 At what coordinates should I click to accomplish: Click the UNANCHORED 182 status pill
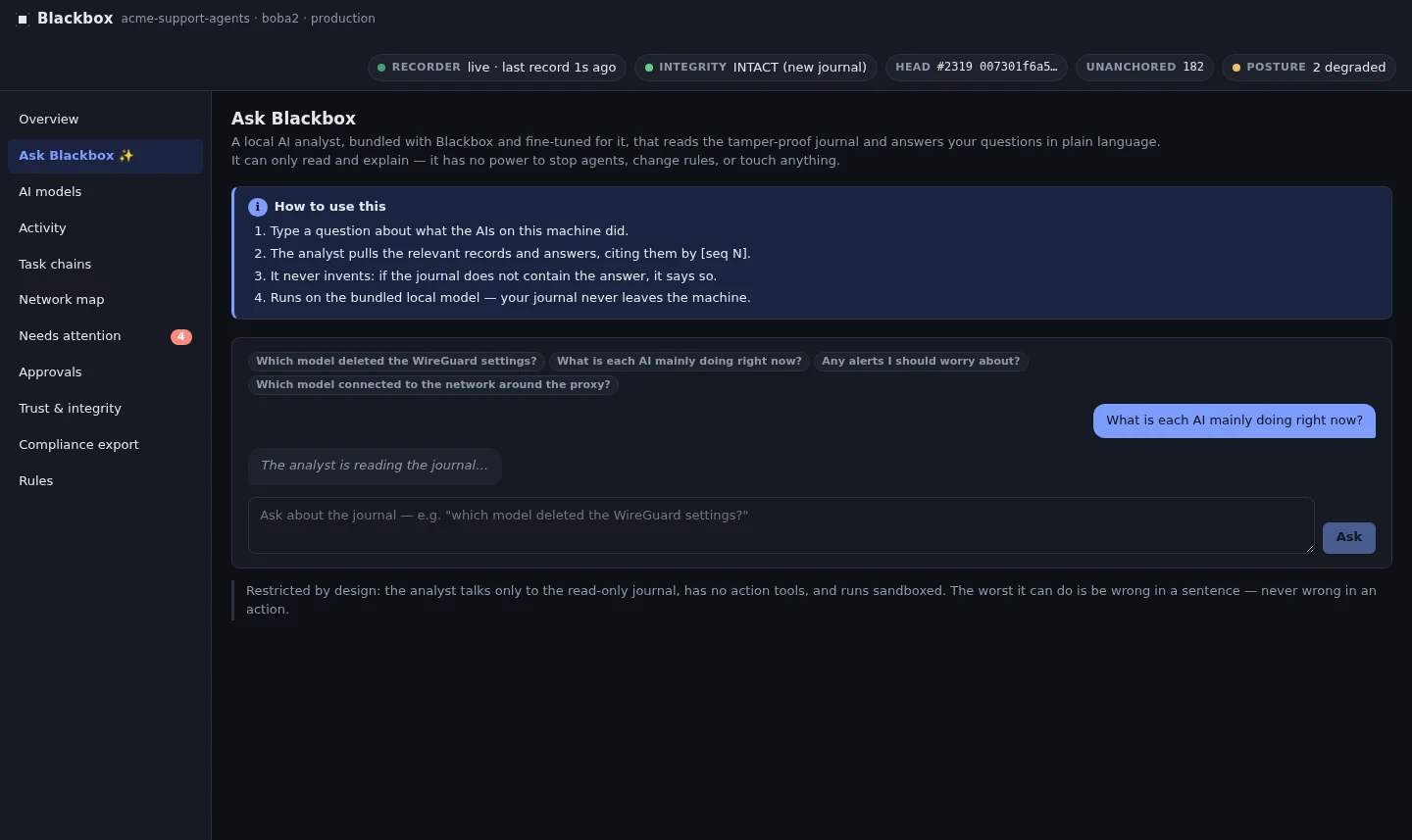(1145, 68)
